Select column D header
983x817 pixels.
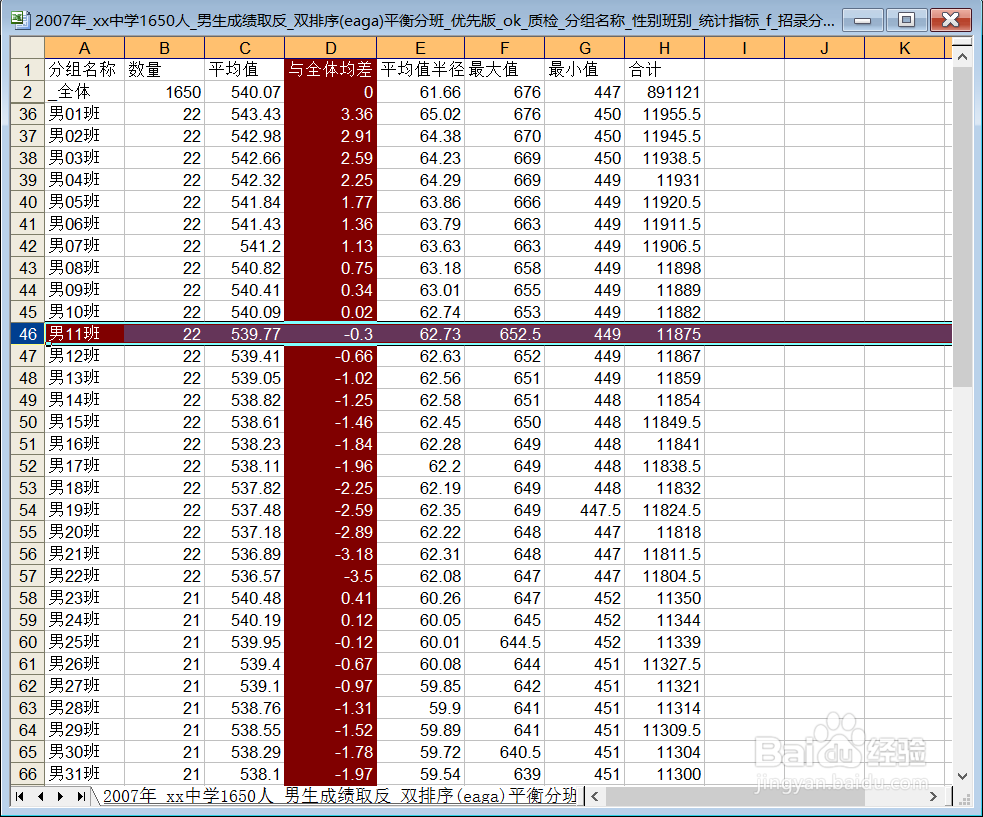(330, 48)
